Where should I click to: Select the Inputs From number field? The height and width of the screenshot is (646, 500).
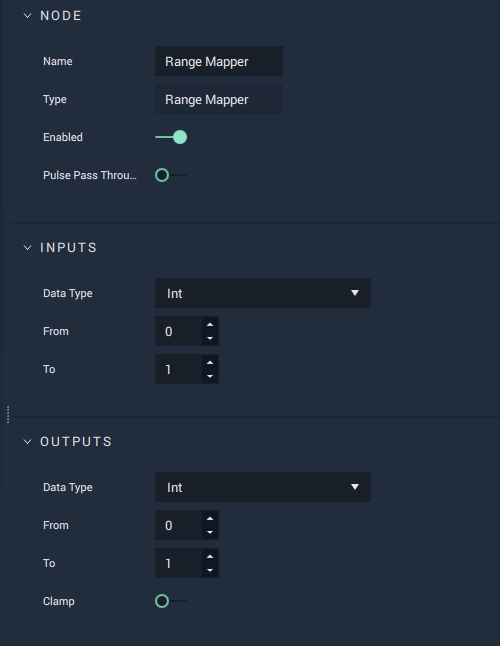(x=179, y=331)
